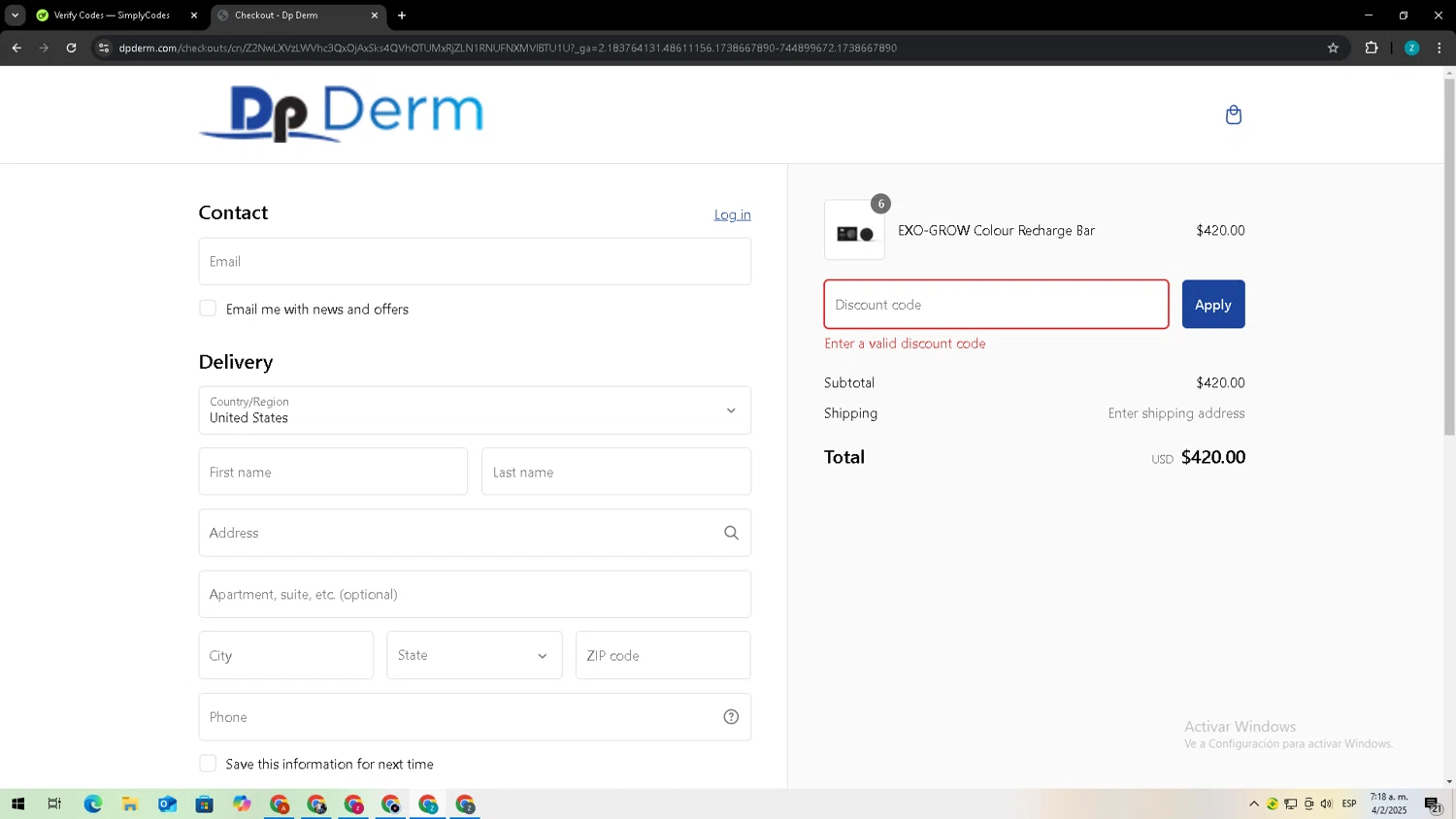1456x819 pixels.
Task: Focus the Discount code field
Action: (996, 304)
